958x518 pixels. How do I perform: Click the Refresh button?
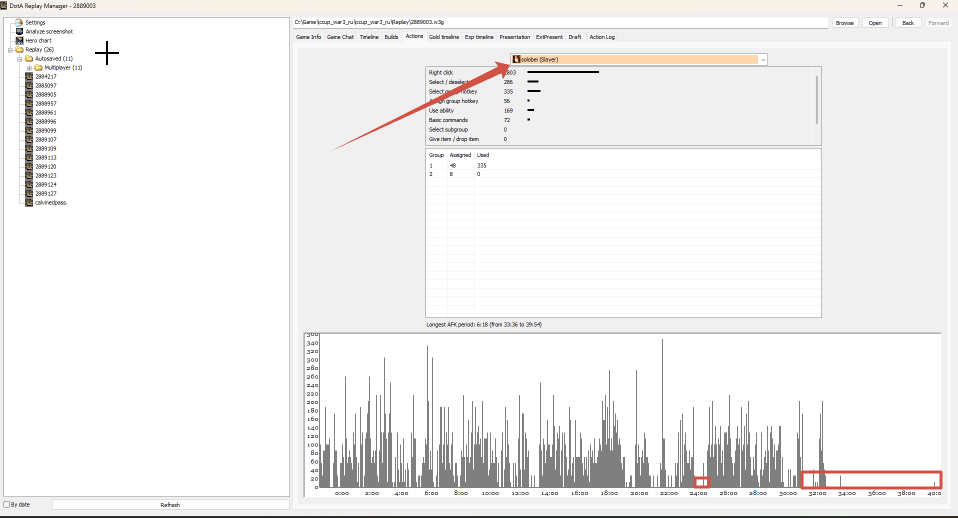pyautogui.click(x=170, y=505)
